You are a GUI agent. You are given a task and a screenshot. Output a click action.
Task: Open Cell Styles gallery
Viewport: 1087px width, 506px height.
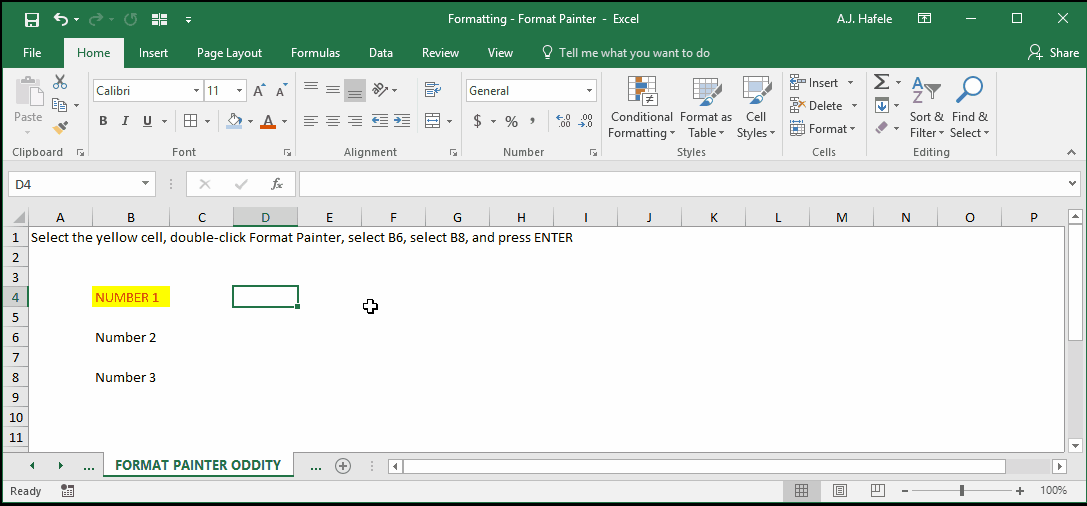tap(756, 107)
